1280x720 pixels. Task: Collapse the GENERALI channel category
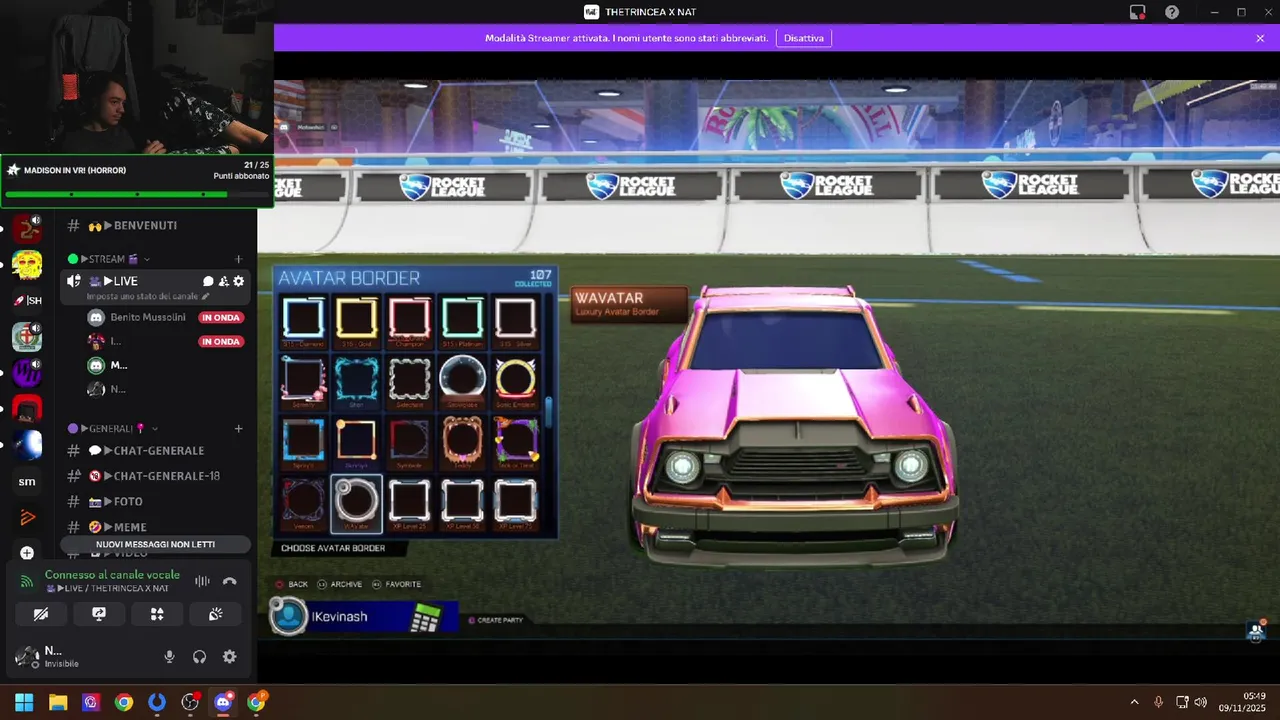coord(113,428)
